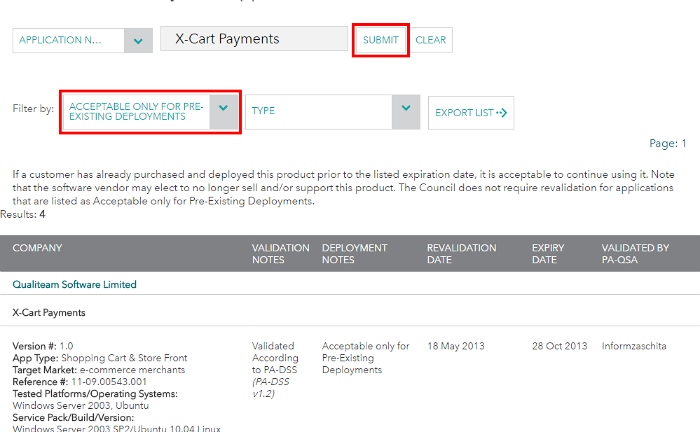Click the Expiry Date column header
This screenshot has height=432, width=700.
548,253
